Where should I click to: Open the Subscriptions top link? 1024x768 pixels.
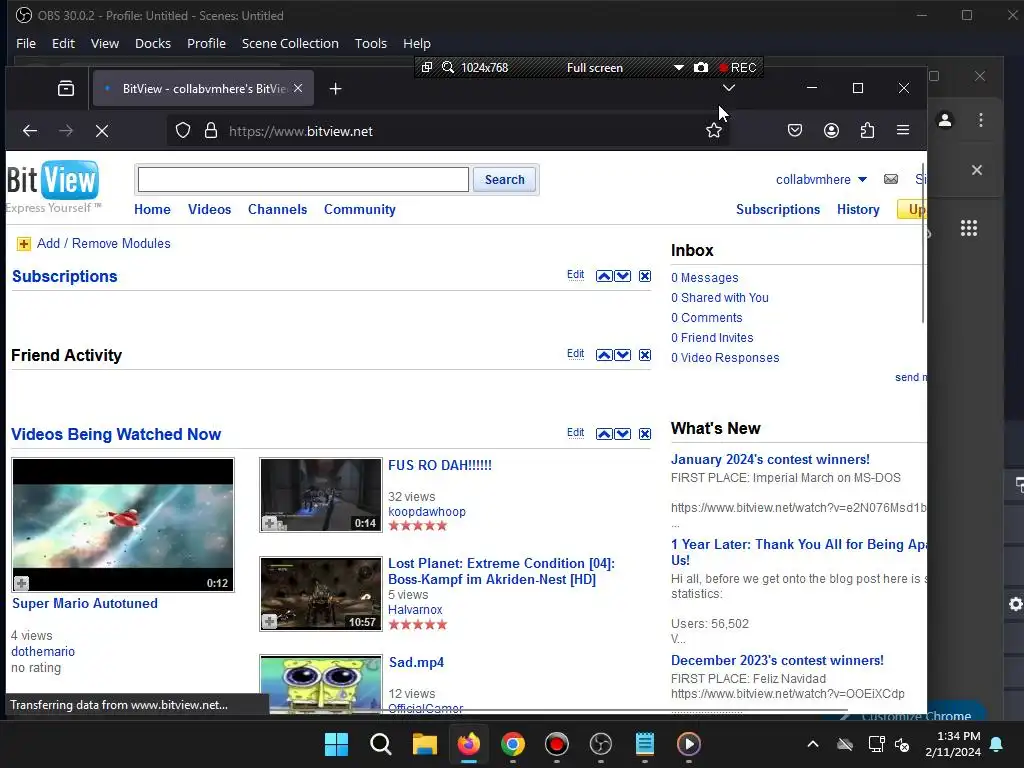pos(778,210)
